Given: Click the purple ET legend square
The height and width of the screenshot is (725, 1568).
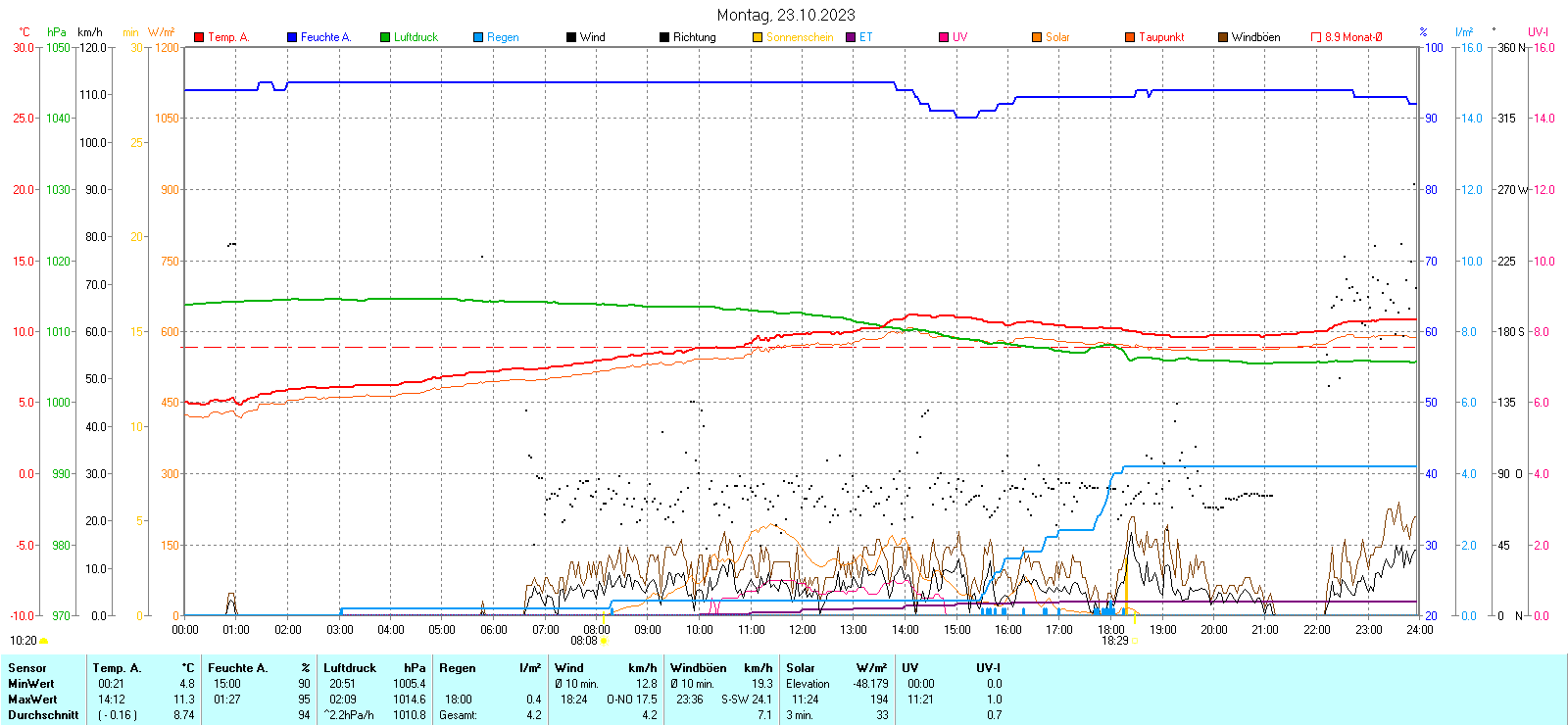Looking at the screenshot, I should (851, 37).
